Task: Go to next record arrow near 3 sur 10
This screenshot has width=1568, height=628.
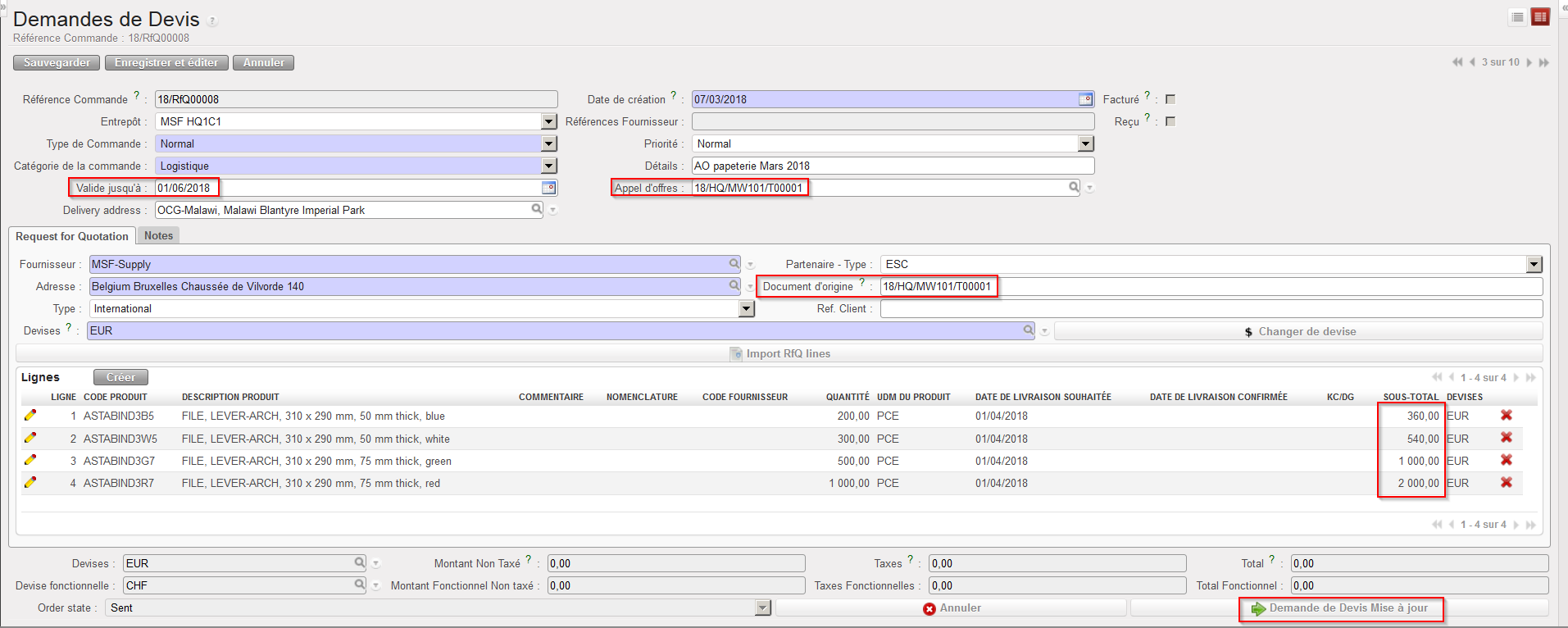Action: pyautogui.click(x=1529, y=62)
